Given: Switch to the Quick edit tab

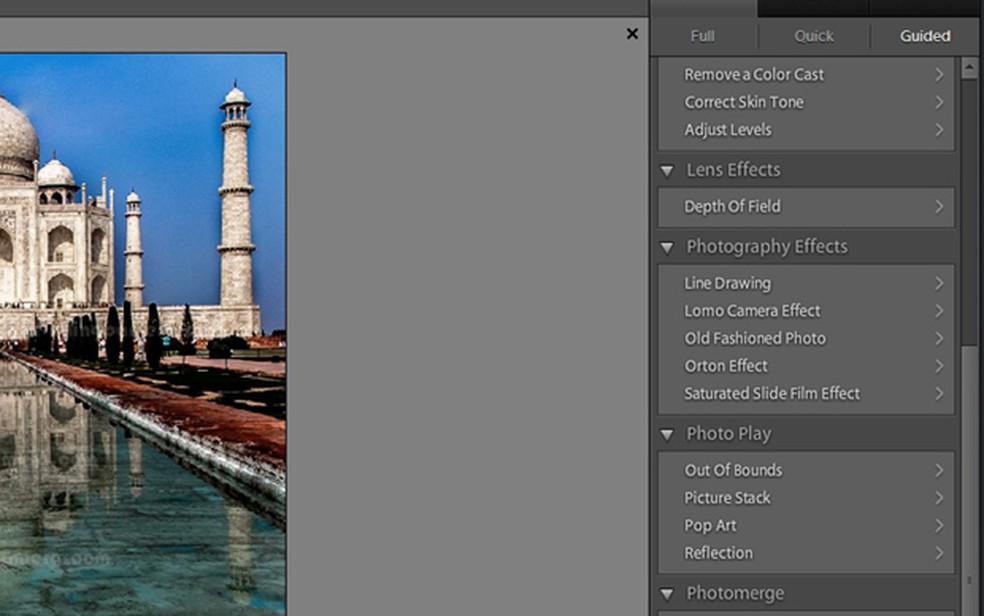Looking at the screenshot, I should click(x=813, y=36).
